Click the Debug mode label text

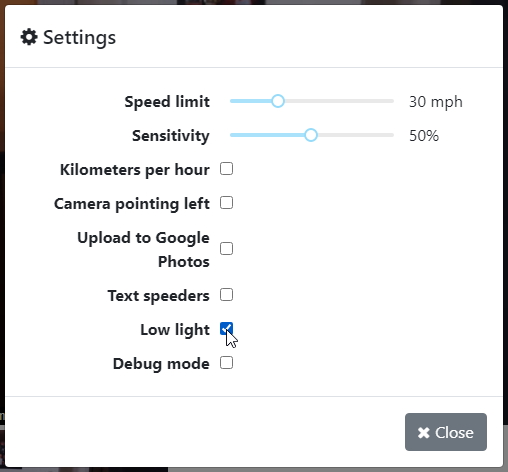161,364
